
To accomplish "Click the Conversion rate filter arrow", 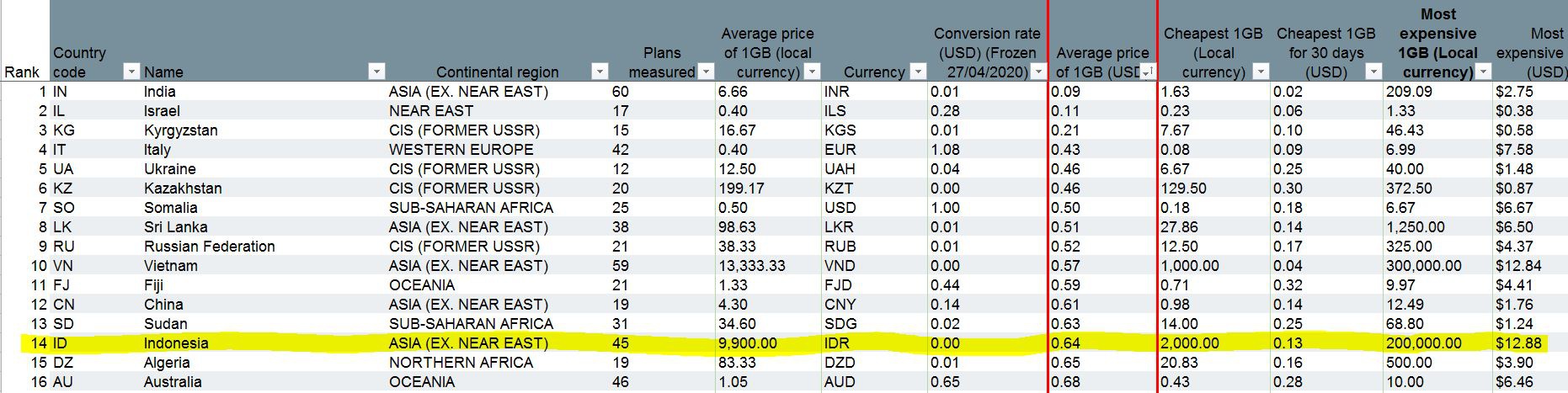I will 1038,72.
